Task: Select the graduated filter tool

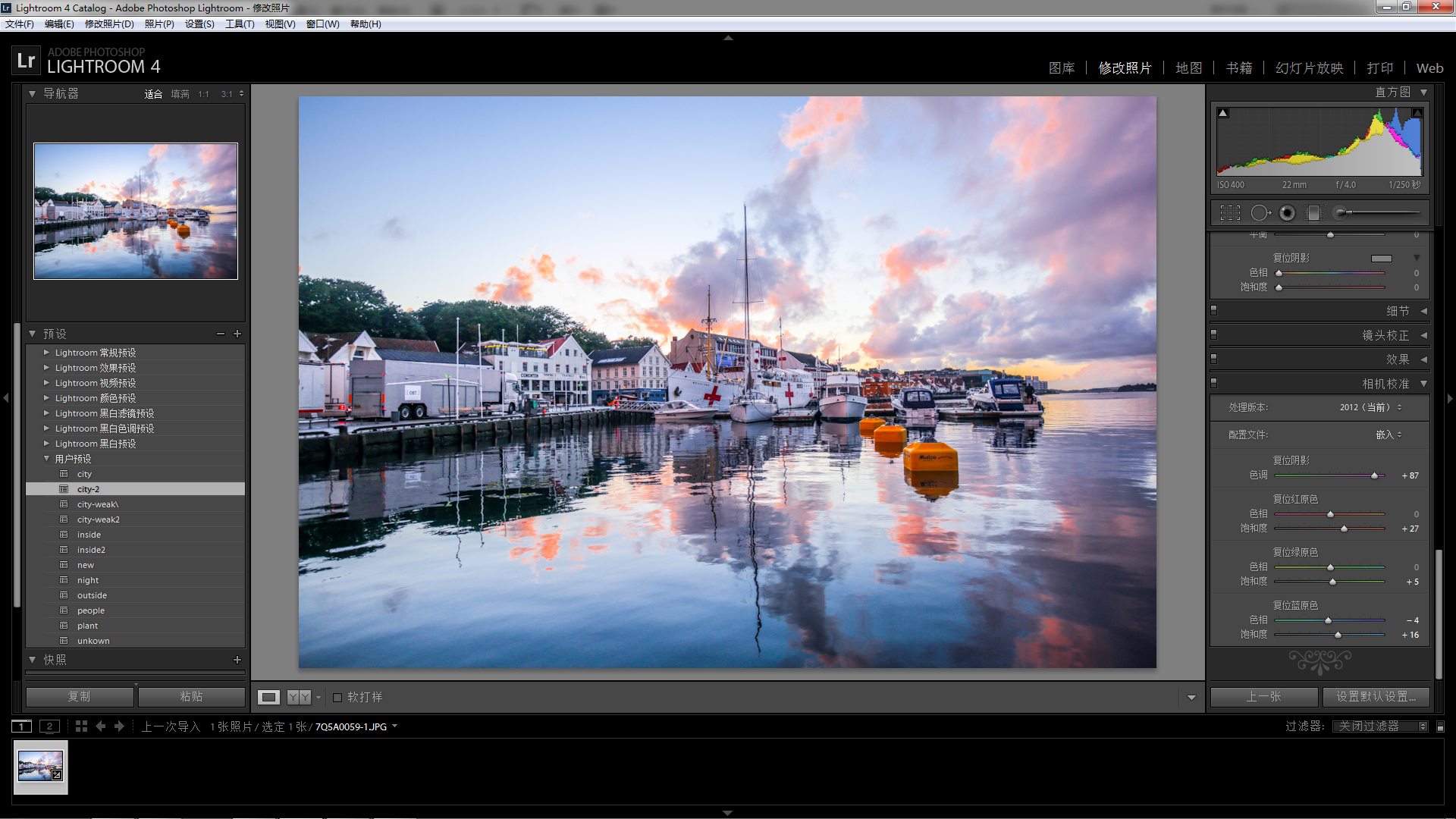Action: pos(1313,213)
